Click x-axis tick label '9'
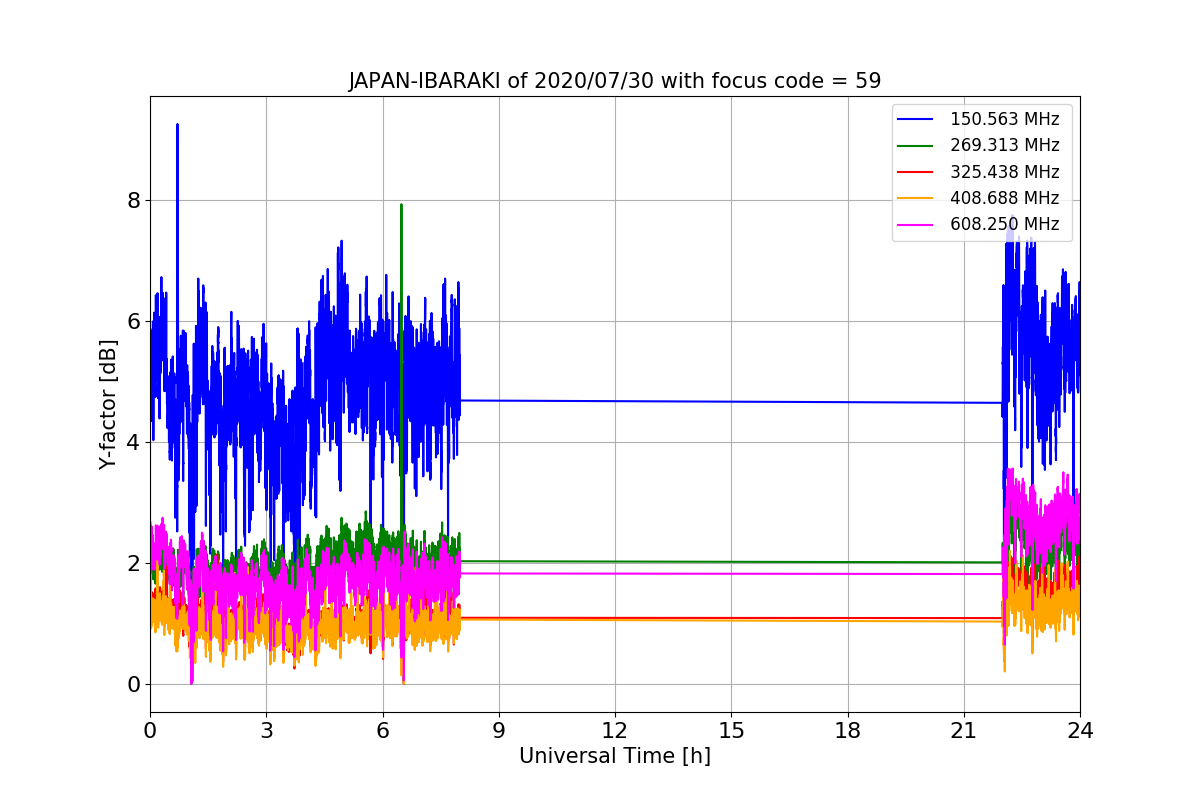The width and height of the screenshot is (1200, 800). coord(499,731)
